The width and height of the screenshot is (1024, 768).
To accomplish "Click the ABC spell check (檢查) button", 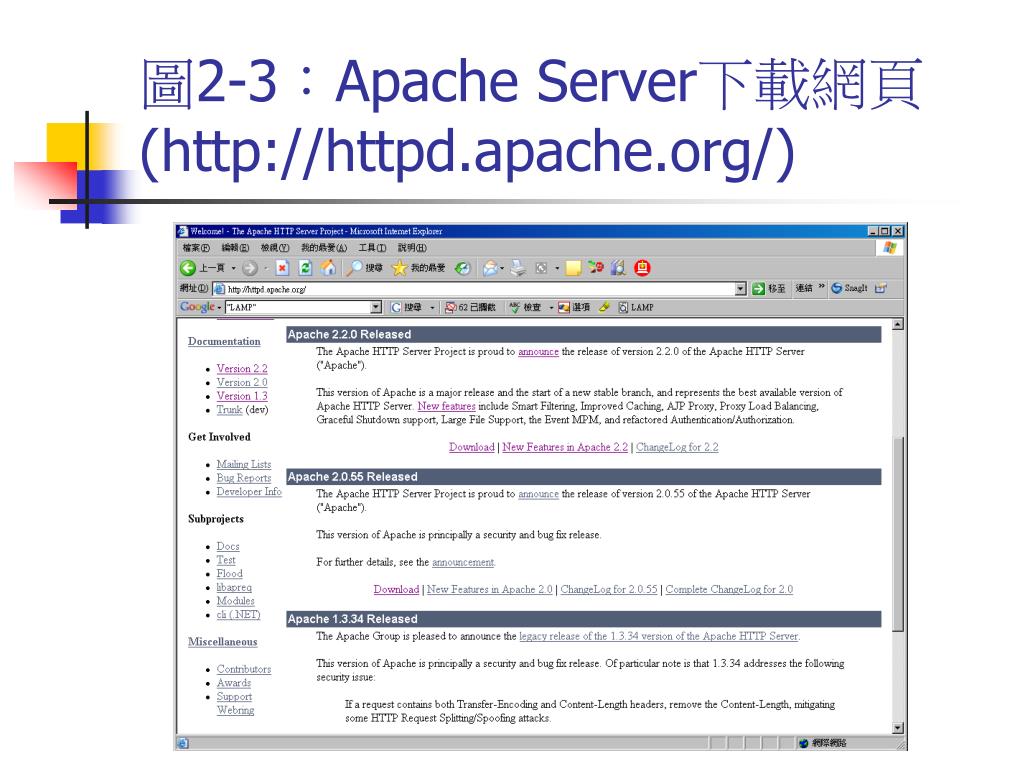I will click(525, 307).
